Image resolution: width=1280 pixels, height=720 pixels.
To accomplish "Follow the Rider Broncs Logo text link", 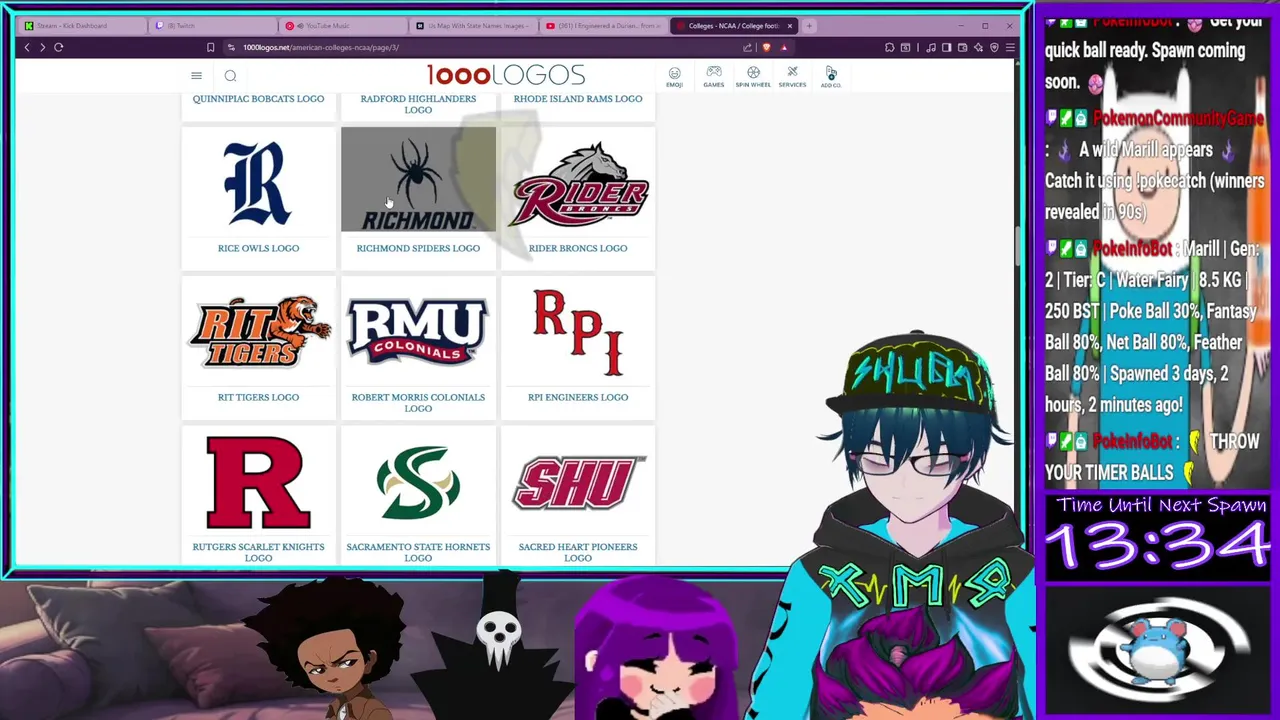I will click(x=578, y=248).
